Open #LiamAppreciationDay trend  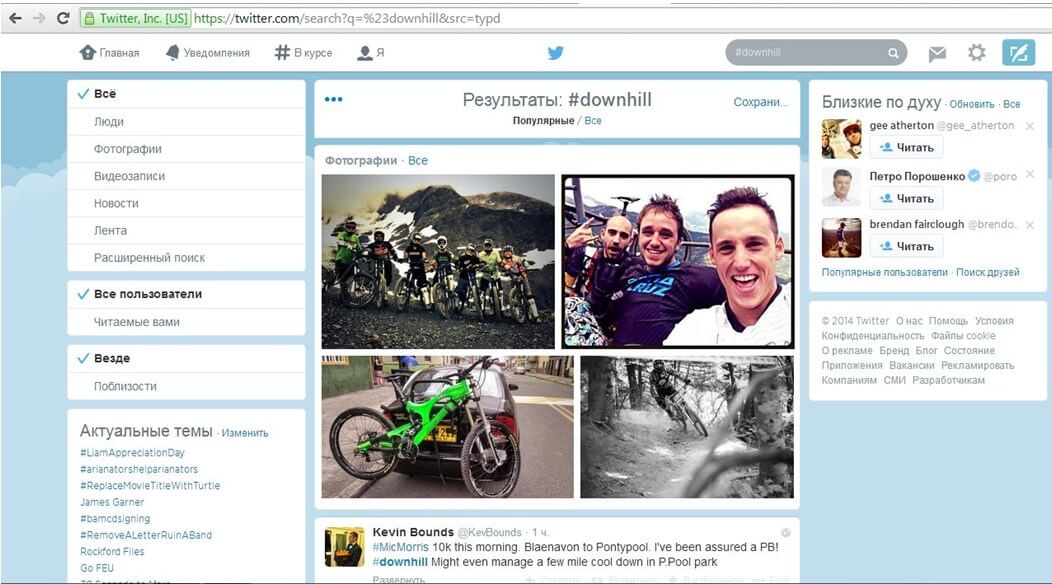132,453
